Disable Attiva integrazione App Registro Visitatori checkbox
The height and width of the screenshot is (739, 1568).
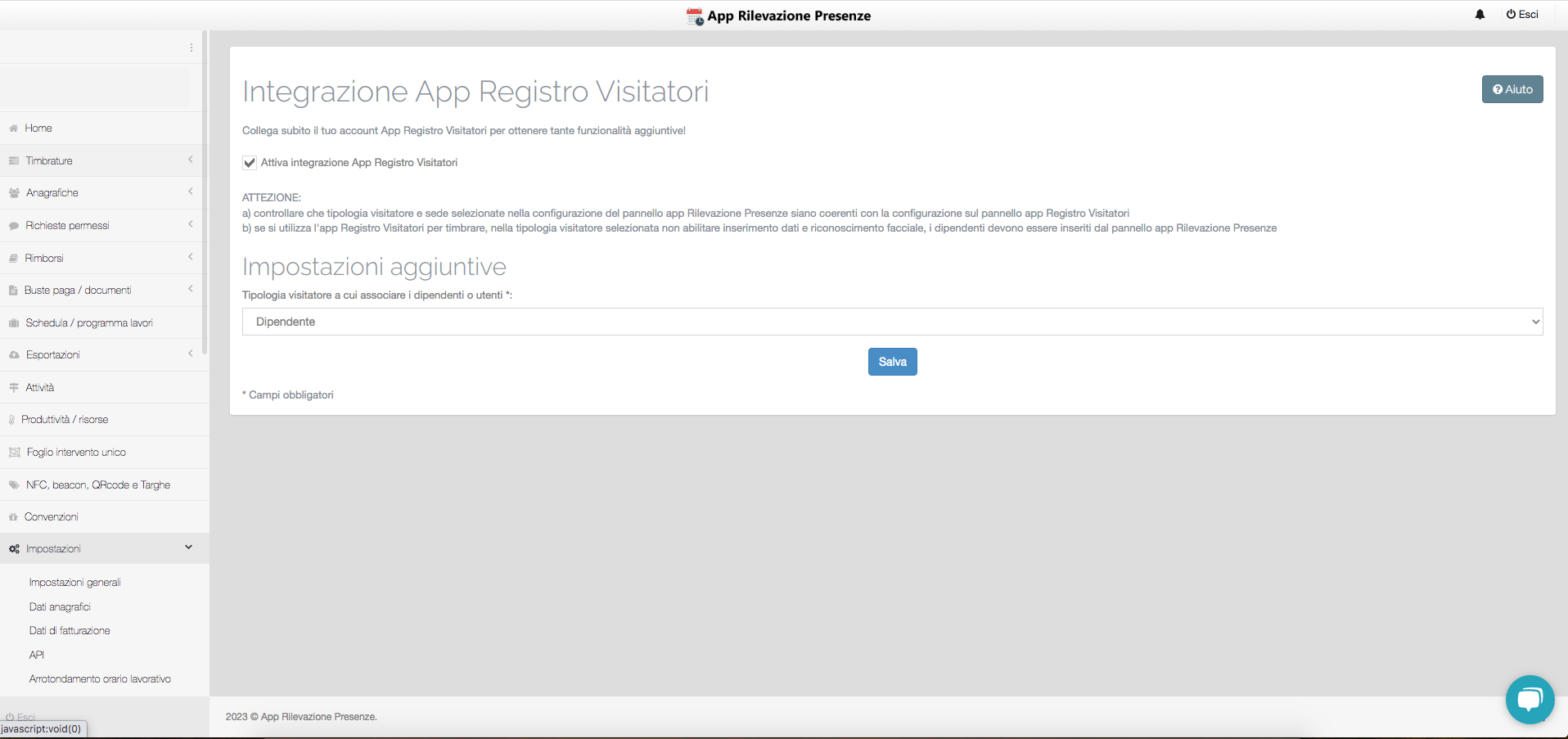coord(250,163)
